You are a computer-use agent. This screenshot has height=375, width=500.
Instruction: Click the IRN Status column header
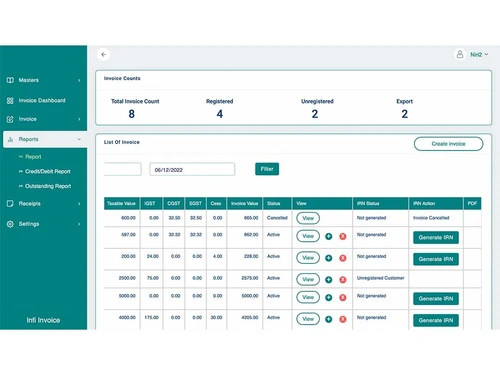click(380, 203)
